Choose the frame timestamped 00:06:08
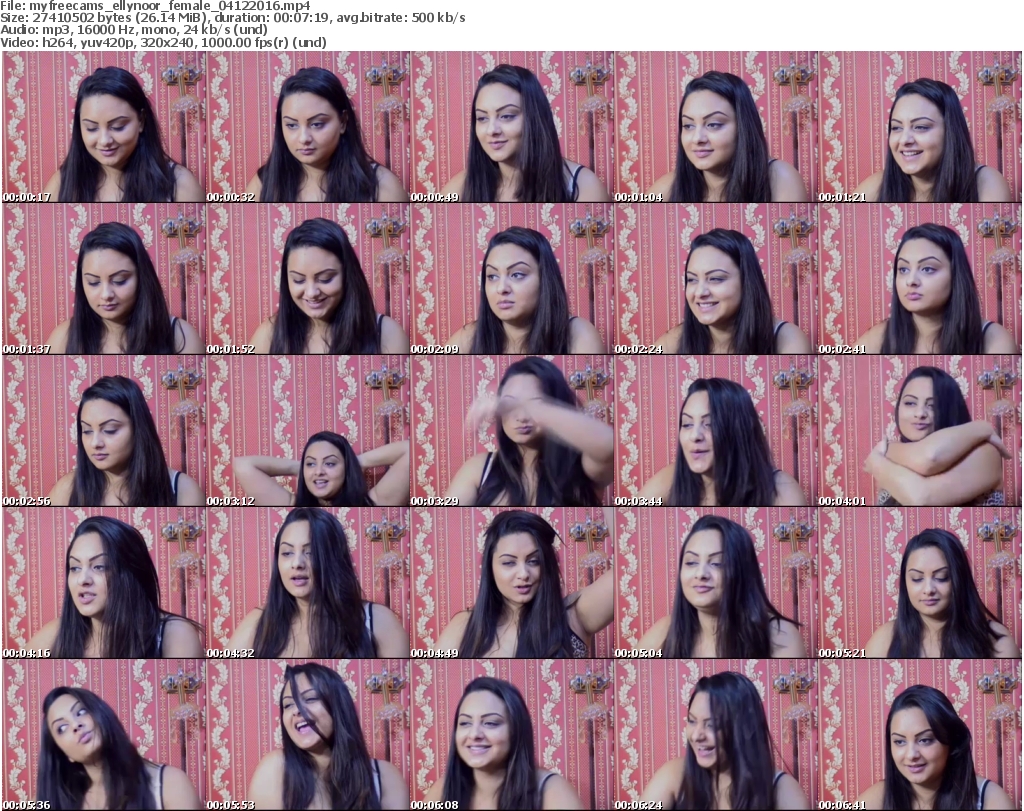 (511, 735)
